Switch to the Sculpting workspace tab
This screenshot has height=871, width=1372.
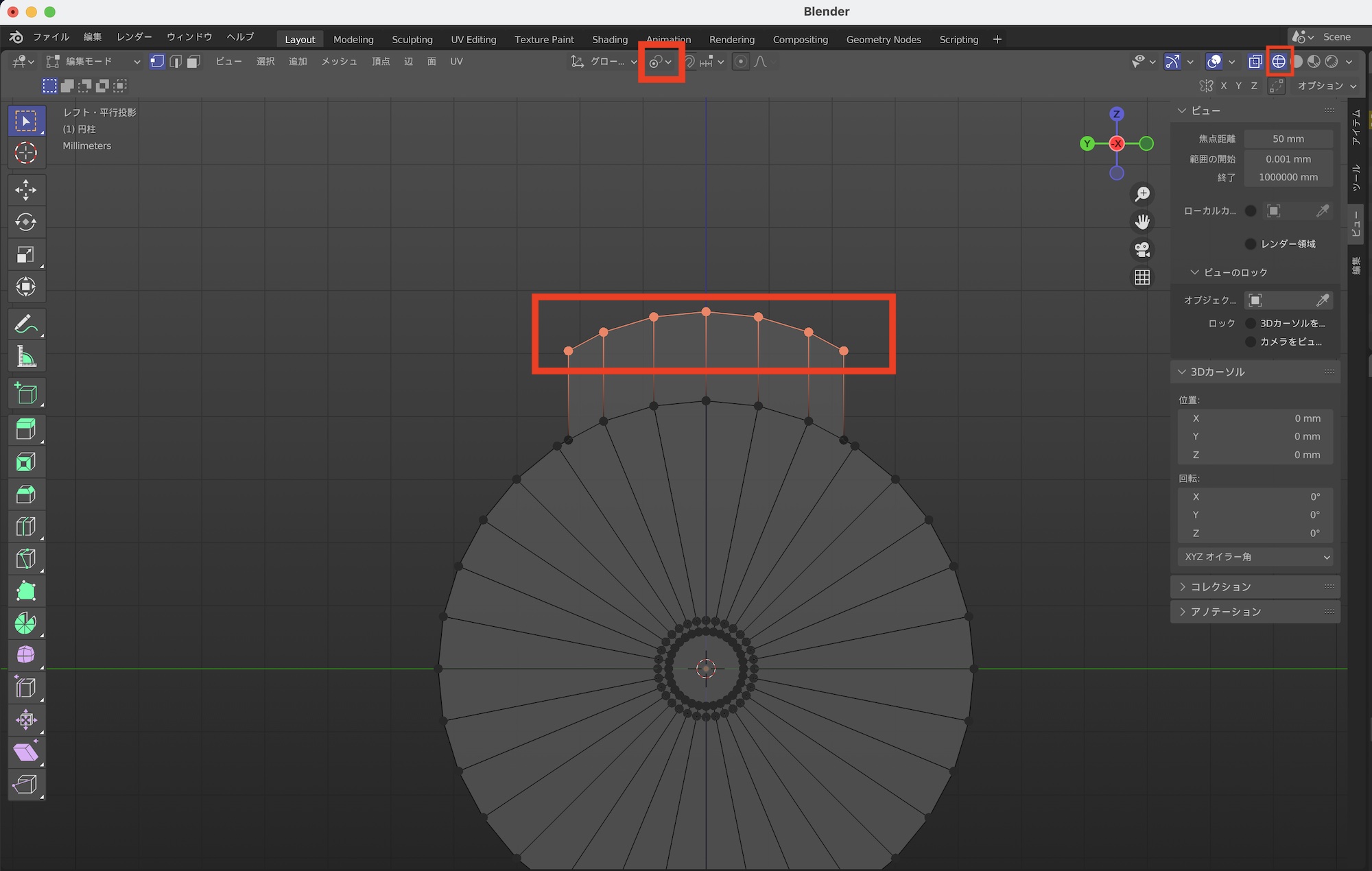pyautogui.click(x=412, y=40)
